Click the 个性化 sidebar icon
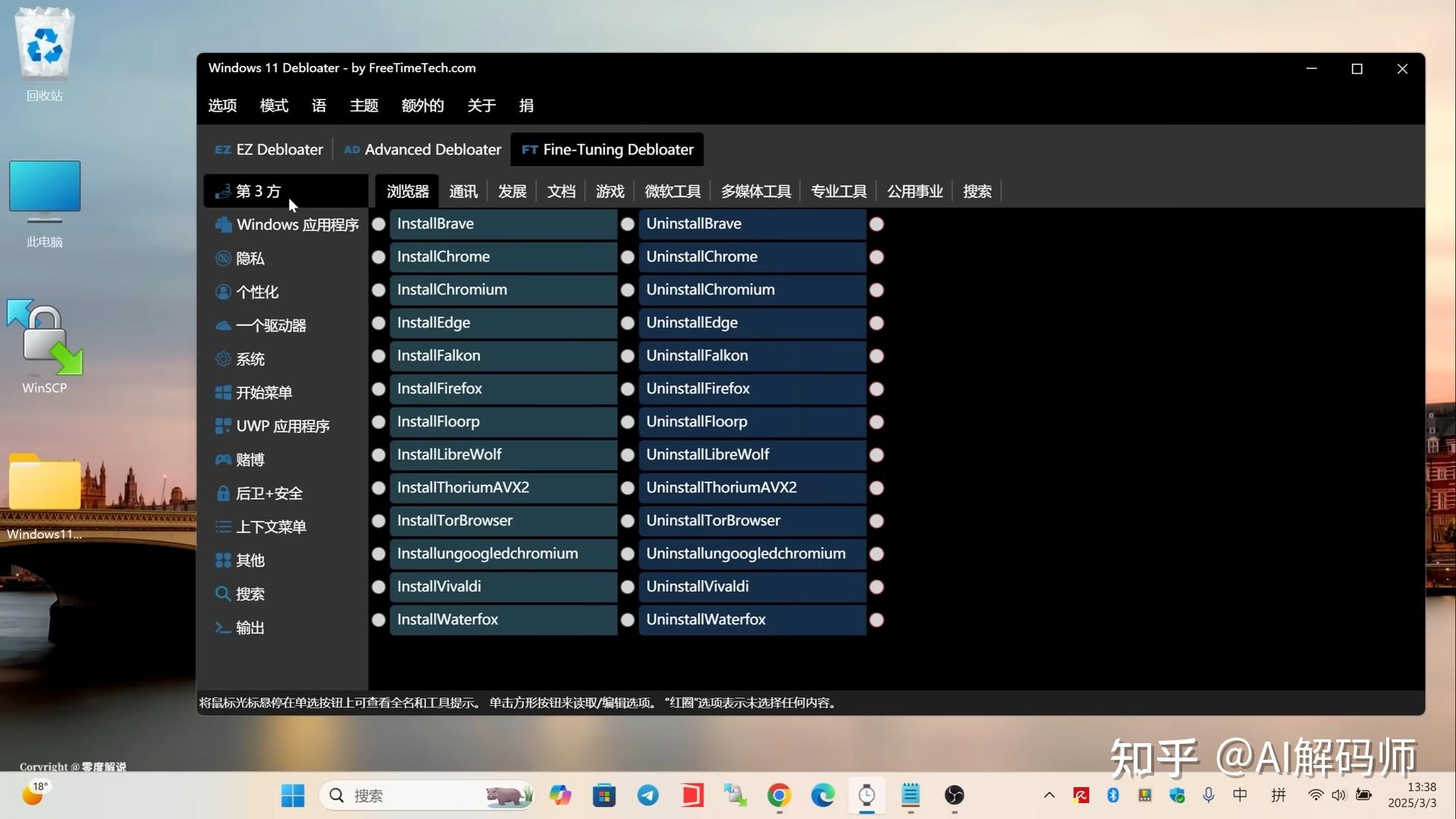1456x819 pixels. coord(258,291)
